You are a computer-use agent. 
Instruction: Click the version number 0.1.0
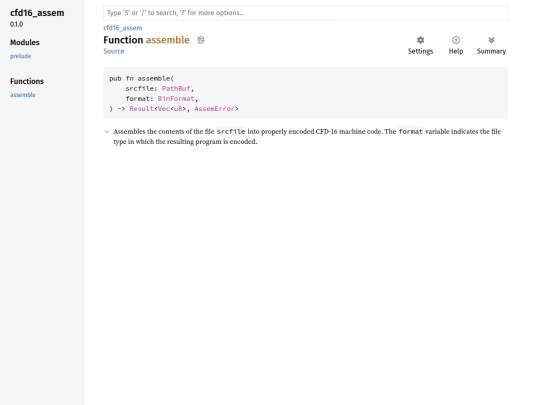17,24
